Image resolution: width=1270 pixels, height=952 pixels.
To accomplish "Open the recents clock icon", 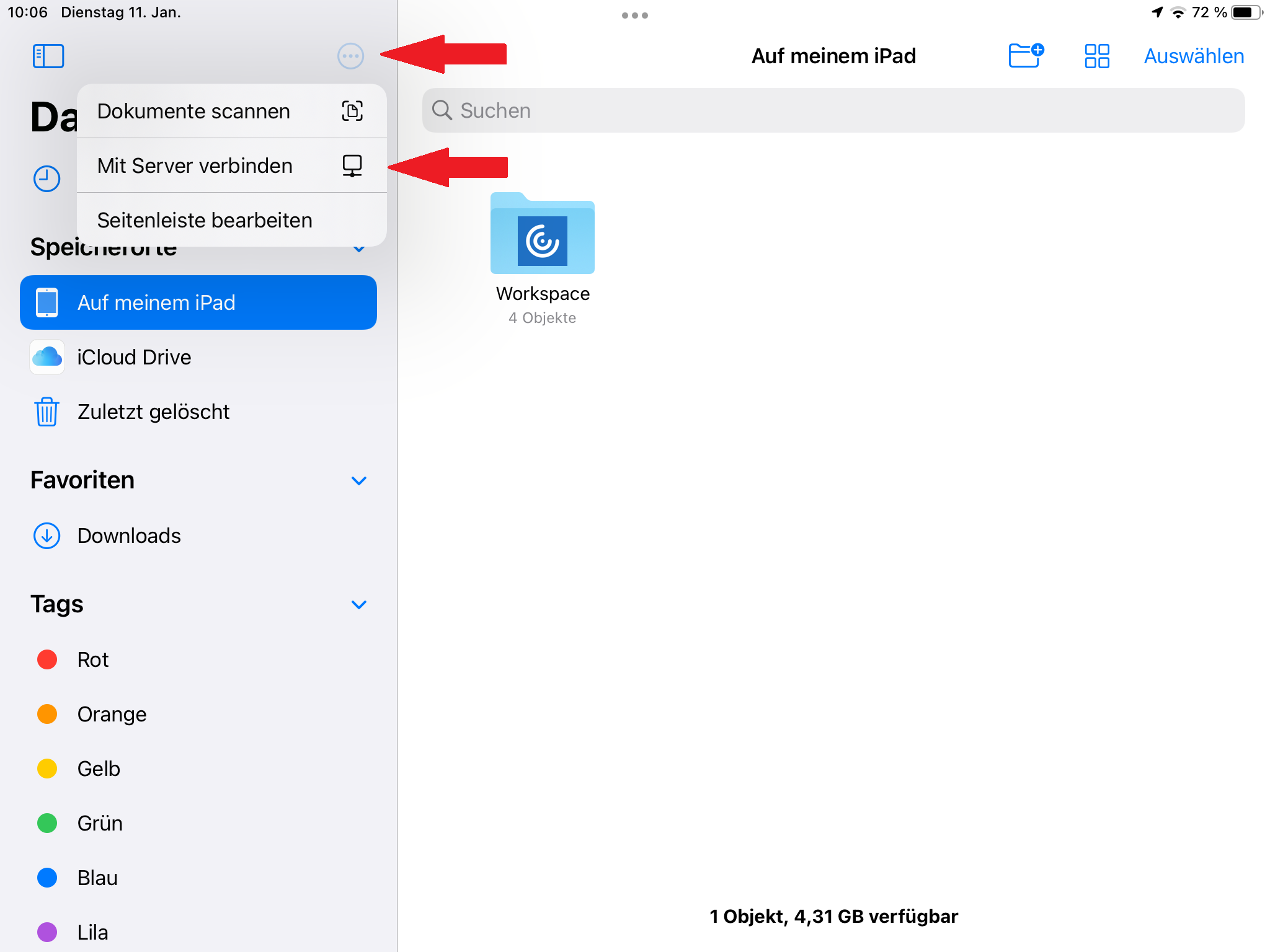I will click(x=47, y=178).
